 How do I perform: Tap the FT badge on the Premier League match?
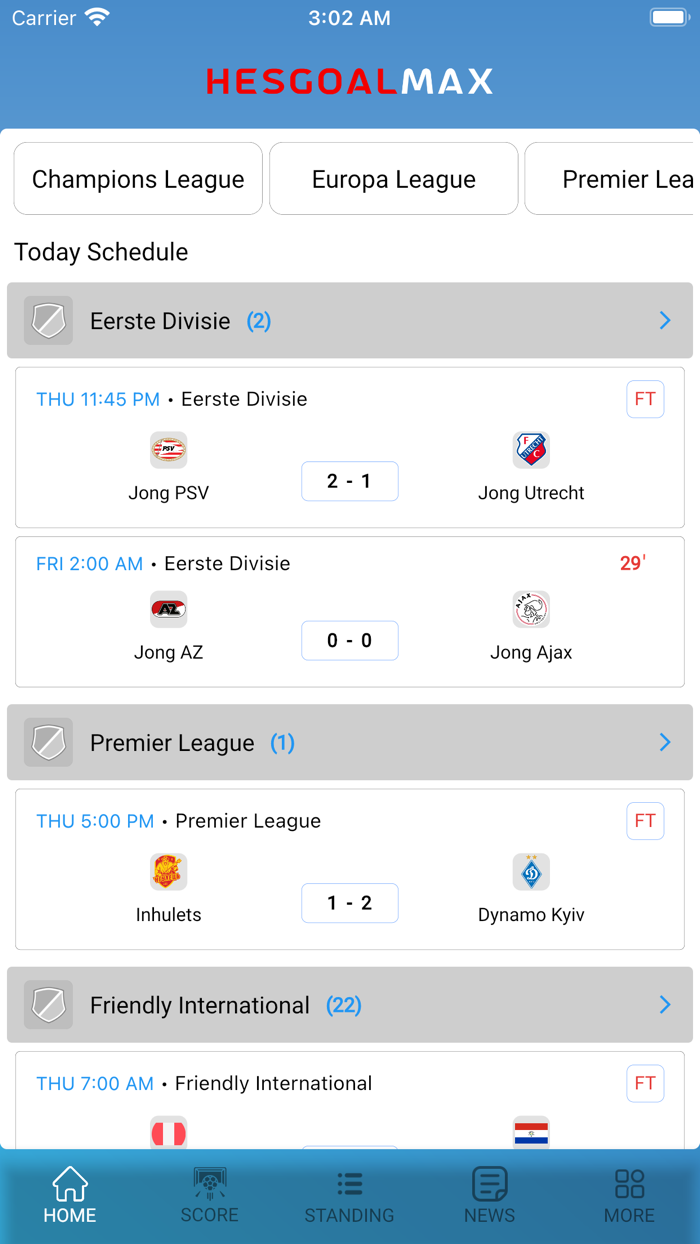click(645, 820)
